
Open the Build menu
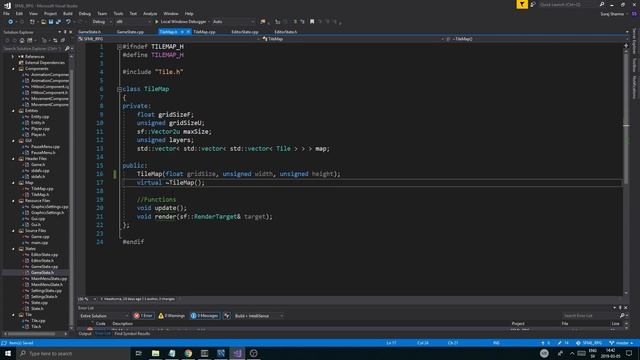[68, 13]
